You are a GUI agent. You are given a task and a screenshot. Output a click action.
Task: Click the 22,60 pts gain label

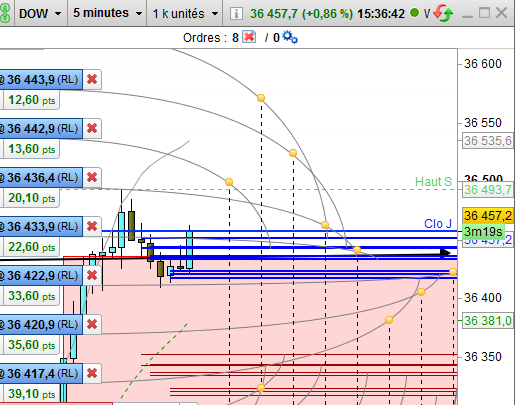tap(31, 247)
